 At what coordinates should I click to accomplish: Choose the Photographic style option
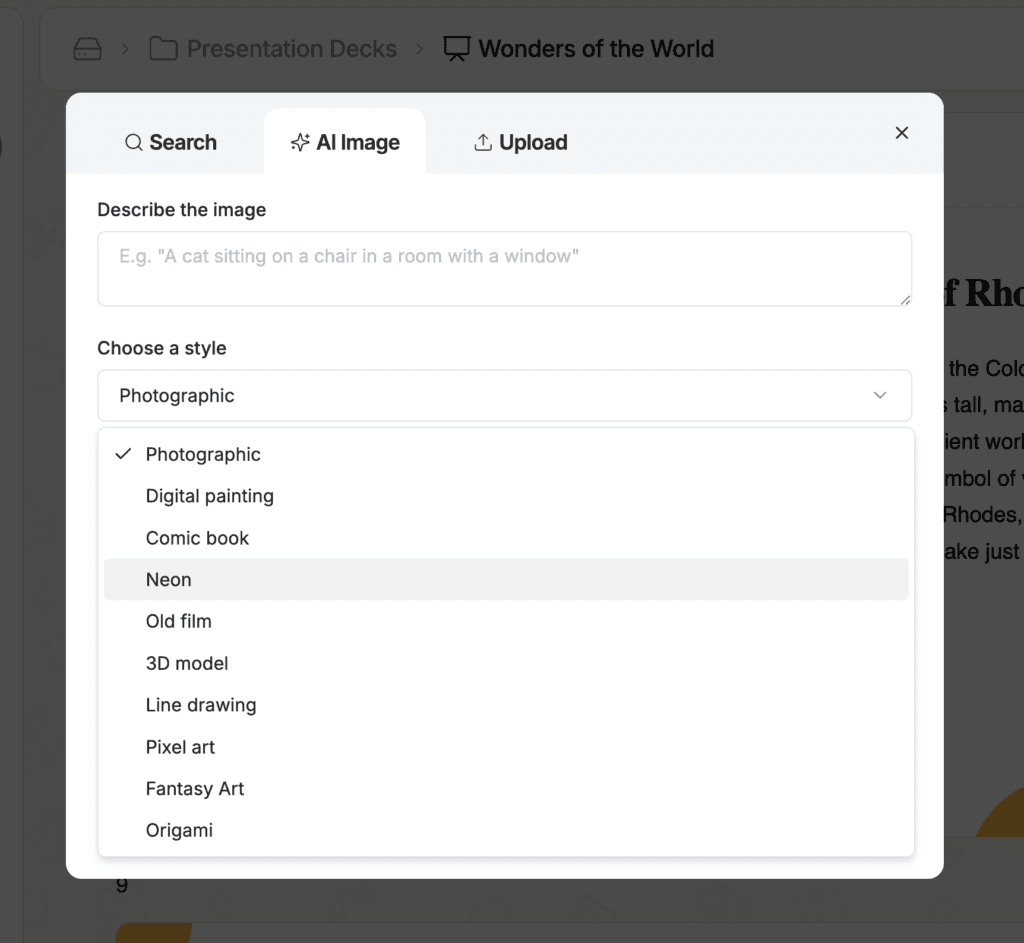506,455
